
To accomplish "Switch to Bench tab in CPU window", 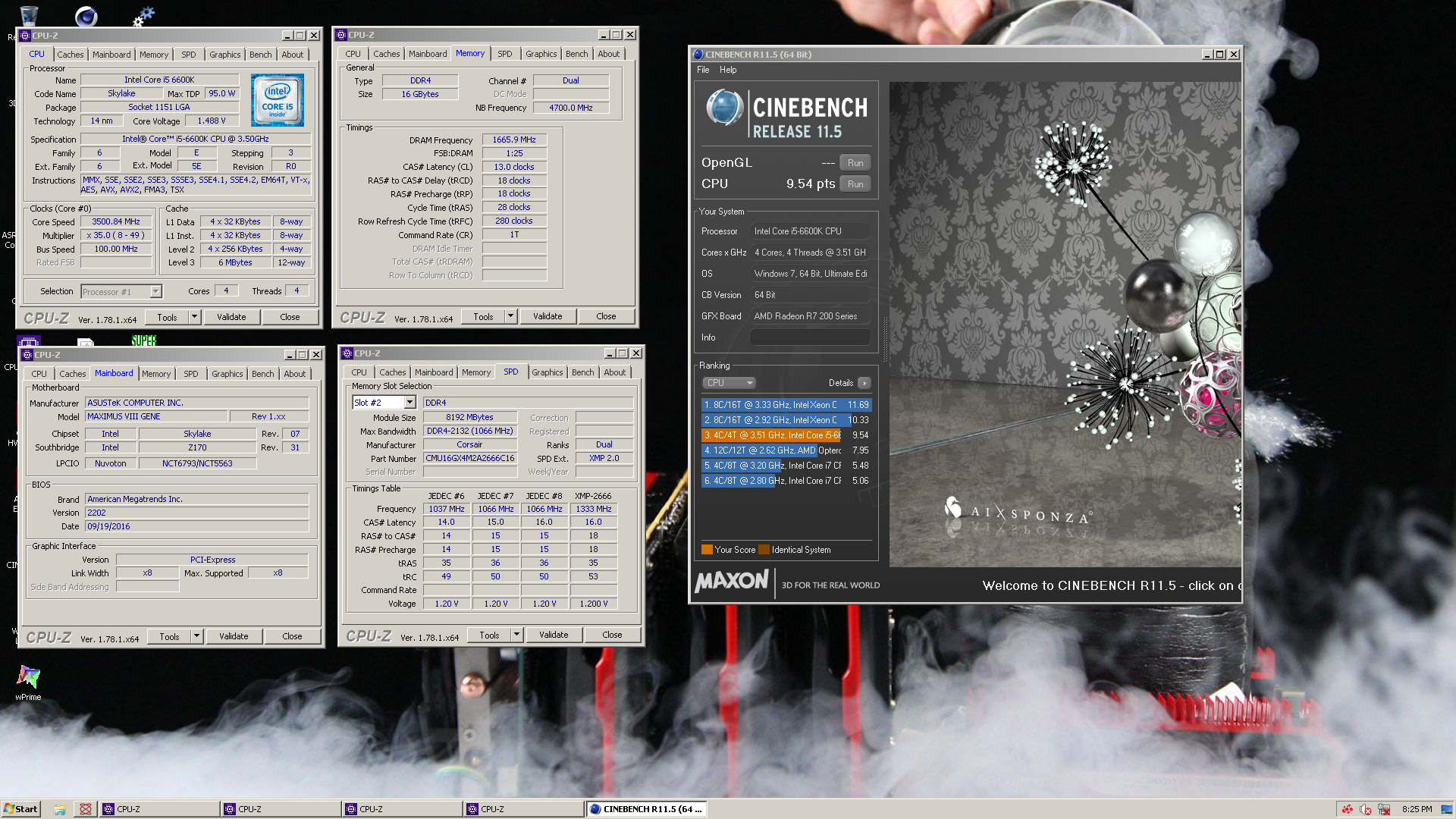I will 260,55.
